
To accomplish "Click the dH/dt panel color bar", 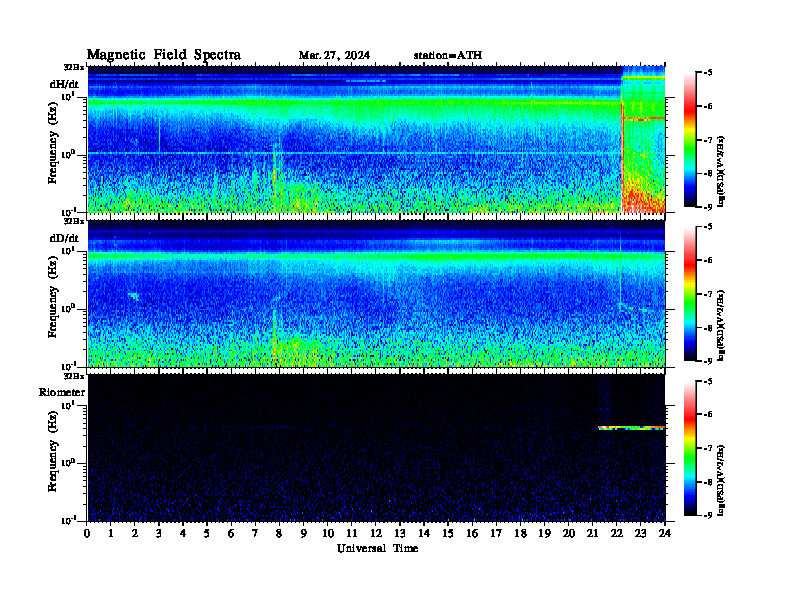I will click(x=690, y=140).
